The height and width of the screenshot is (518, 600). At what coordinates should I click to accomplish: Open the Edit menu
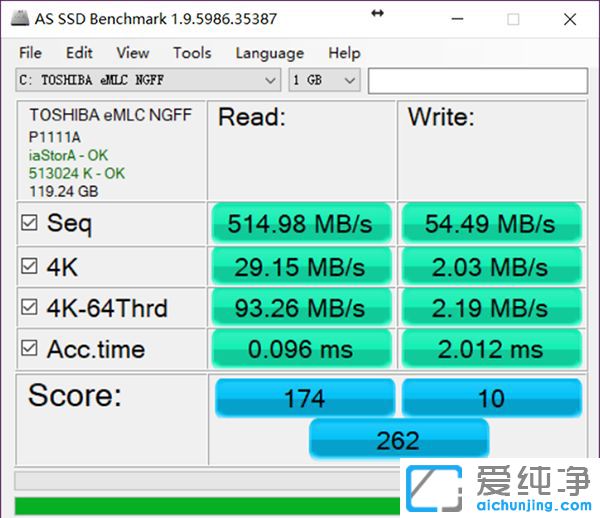(79, 53)
